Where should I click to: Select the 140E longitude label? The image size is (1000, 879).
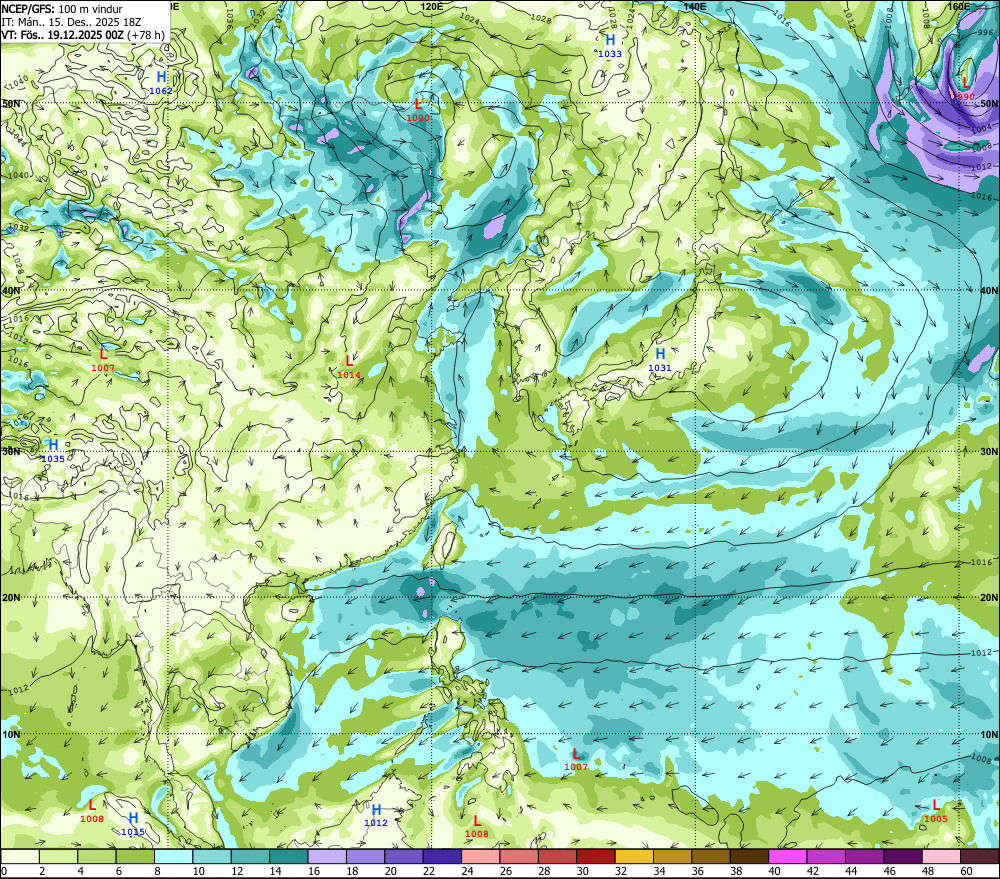[695, 6]
